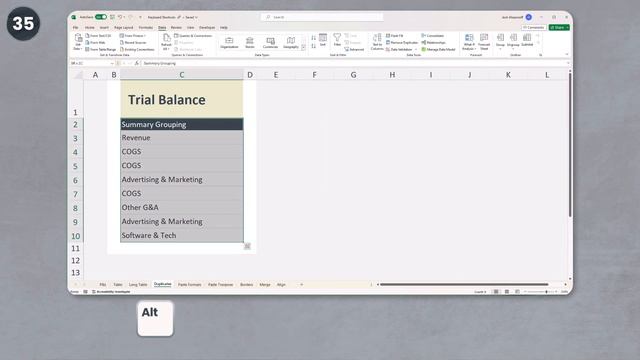Open the Name Box dropdown
The width and height of the screenshot is (640, 360).
[112, 63]
